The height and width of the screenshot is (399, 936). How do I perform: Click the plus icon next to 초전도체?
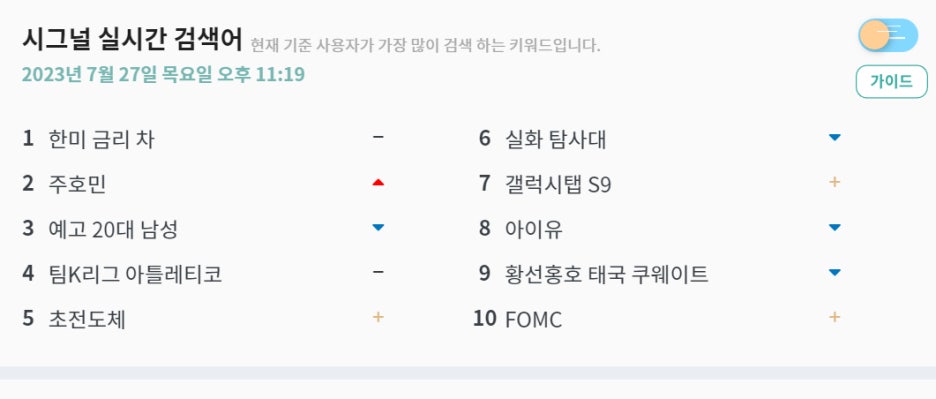378,317
